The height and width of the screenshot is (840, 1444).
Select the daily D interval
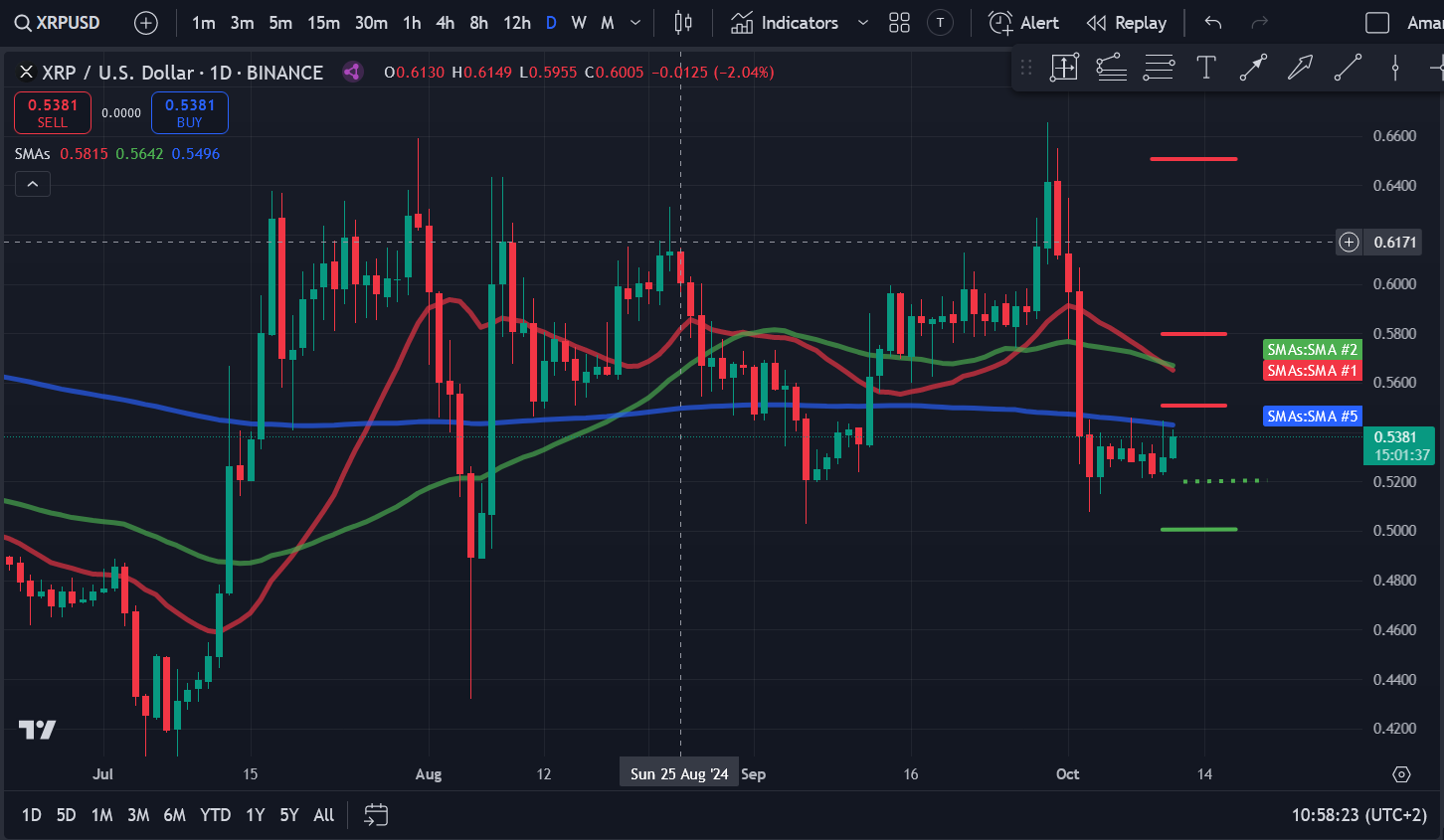pyautogui.click(x=551, y=22)
